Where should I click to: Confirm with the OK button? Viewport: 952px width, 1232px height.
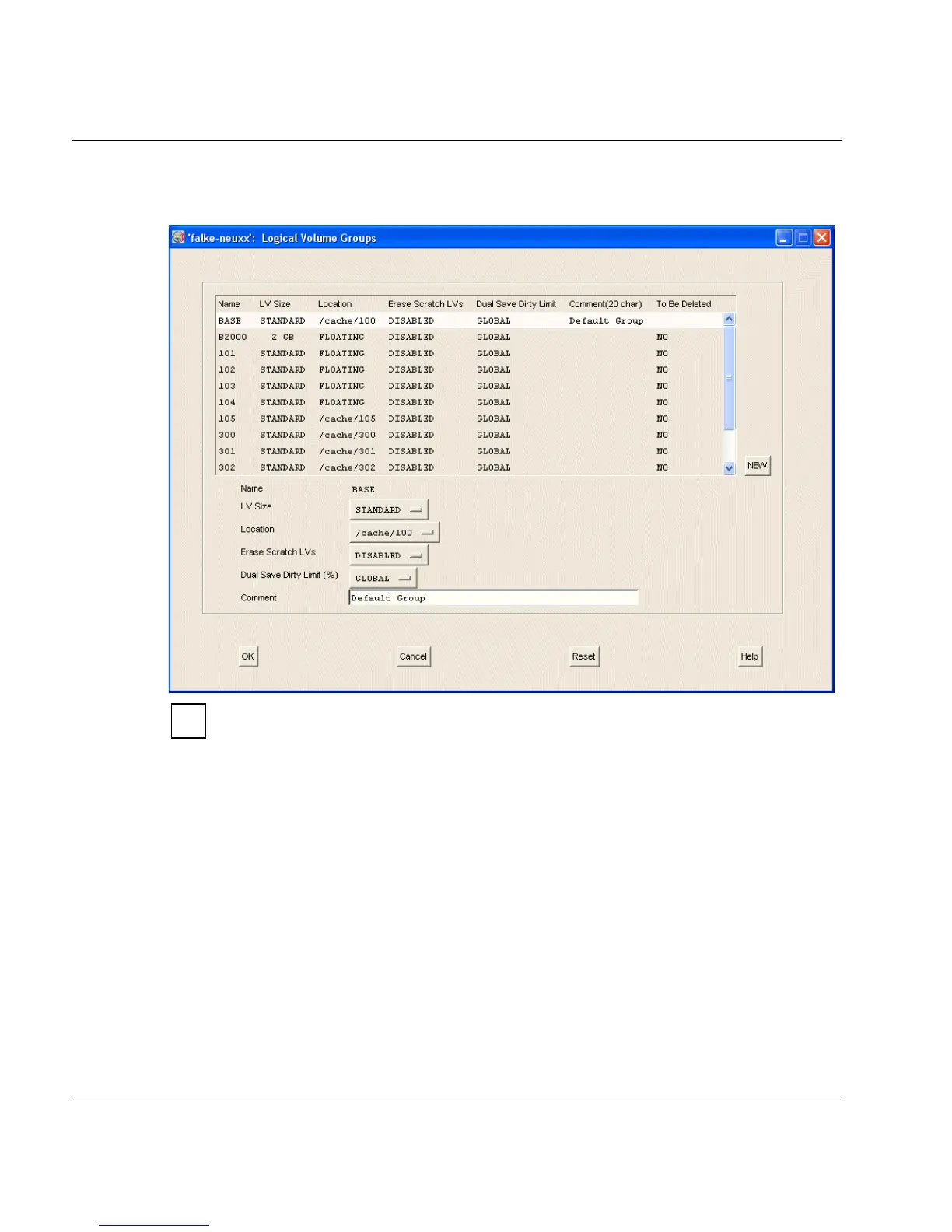247,656
